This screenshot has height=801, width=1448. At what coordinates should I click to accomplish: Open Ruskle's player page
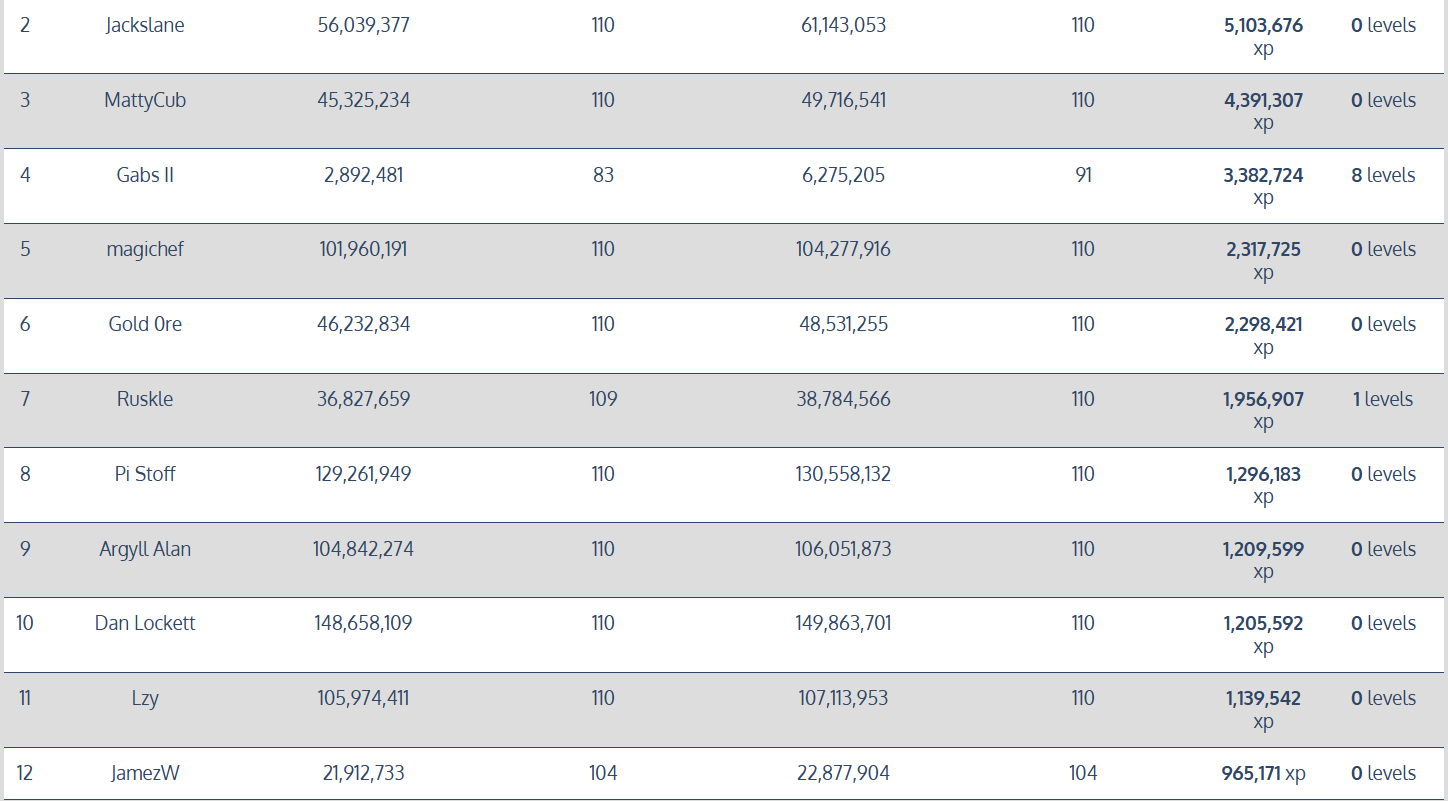pos(145,399)
